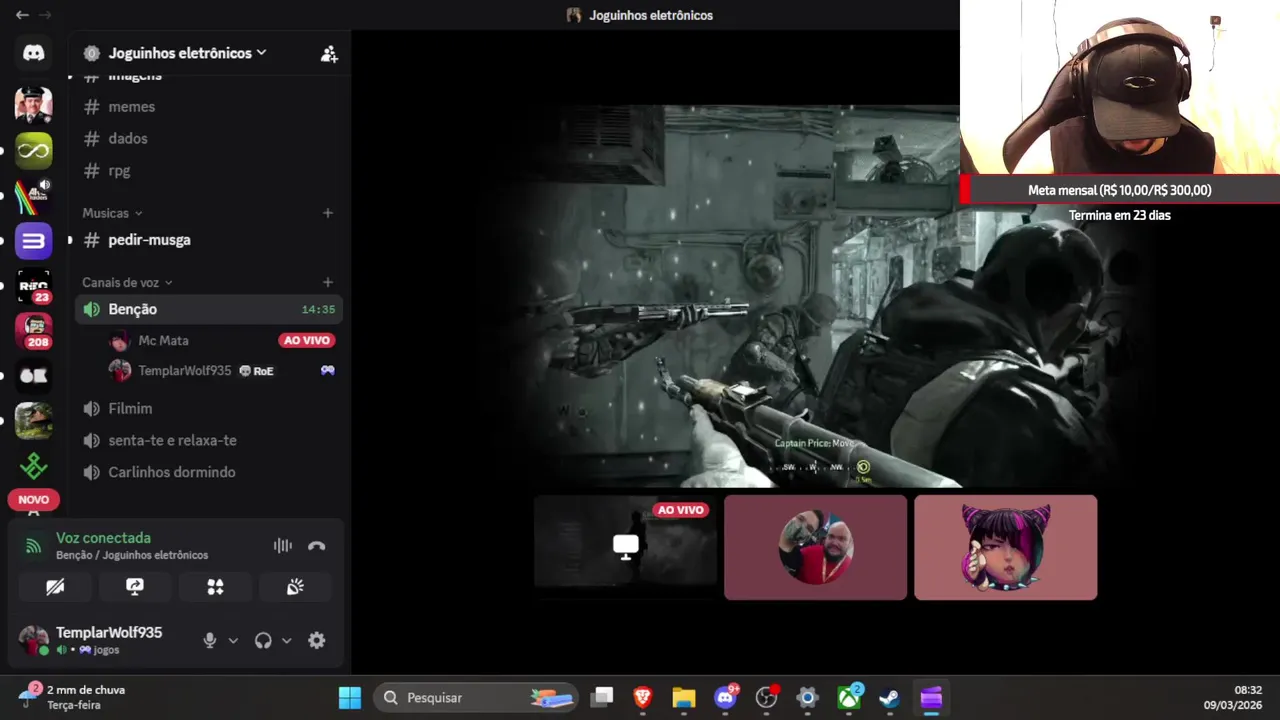Select the Benção voice channel

(x=209, y=309)
